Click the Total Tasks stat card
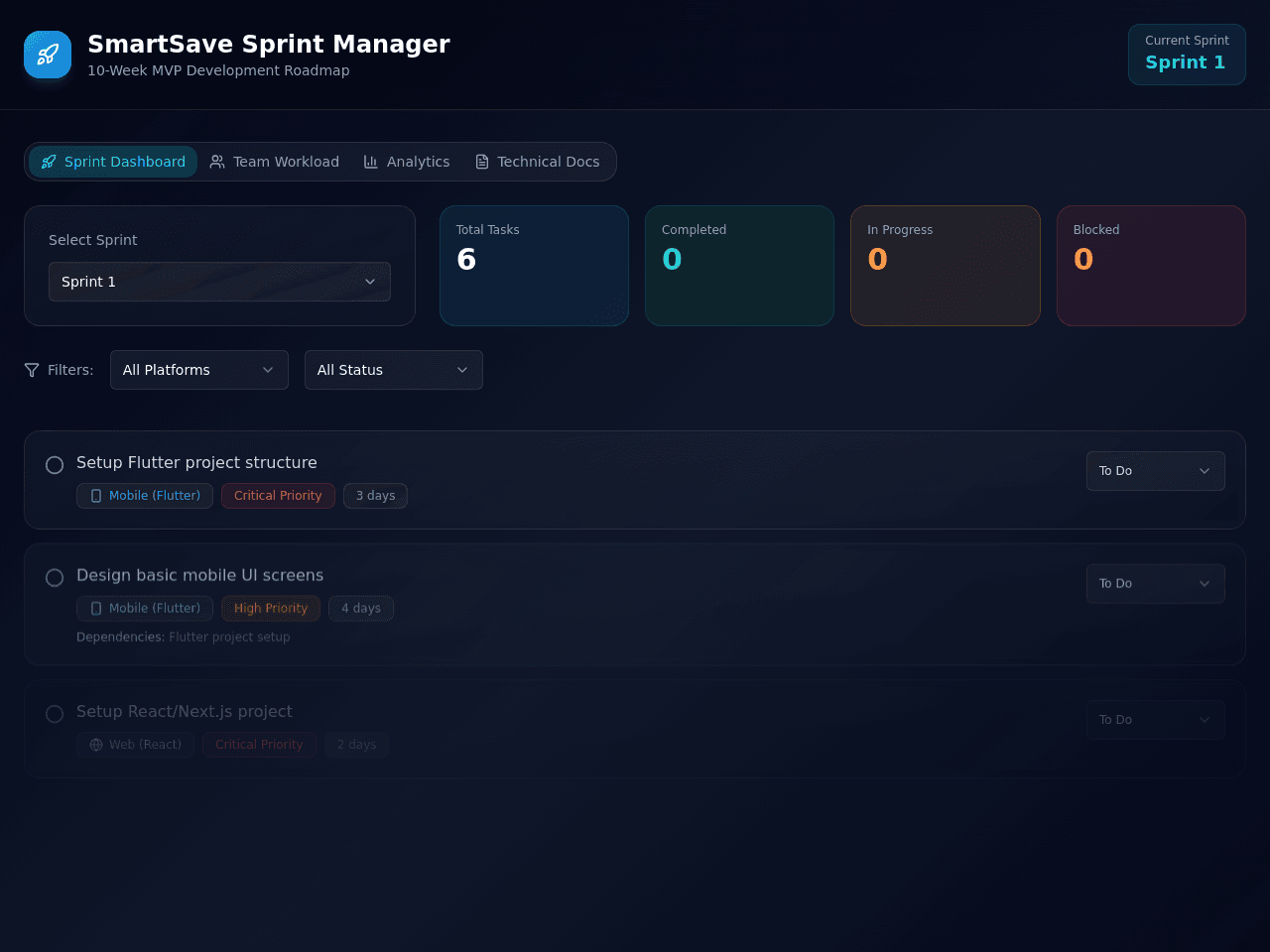 (534, 266)
